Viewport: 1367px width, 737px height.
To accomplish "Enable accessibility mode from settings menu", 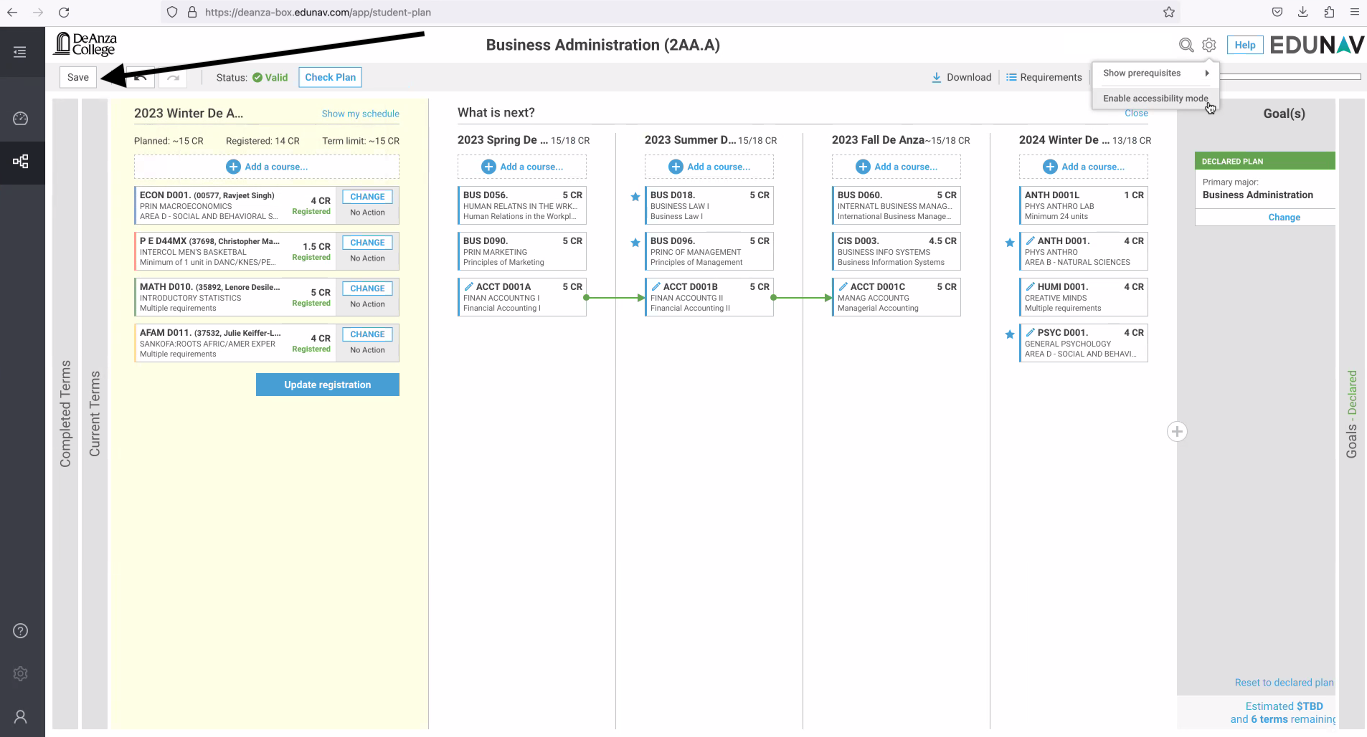I will [x=1155, y=99].
